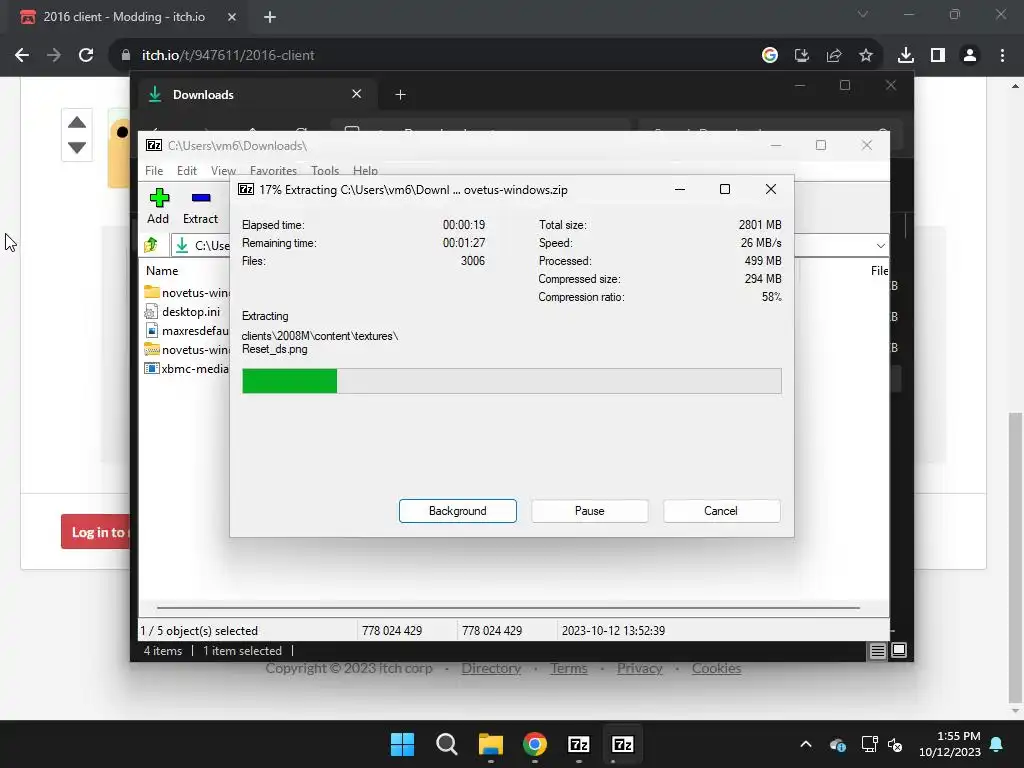The height and width of the screenshot is (768, 1024).
Task: Show hidden system tray icons
Action: 806,744
